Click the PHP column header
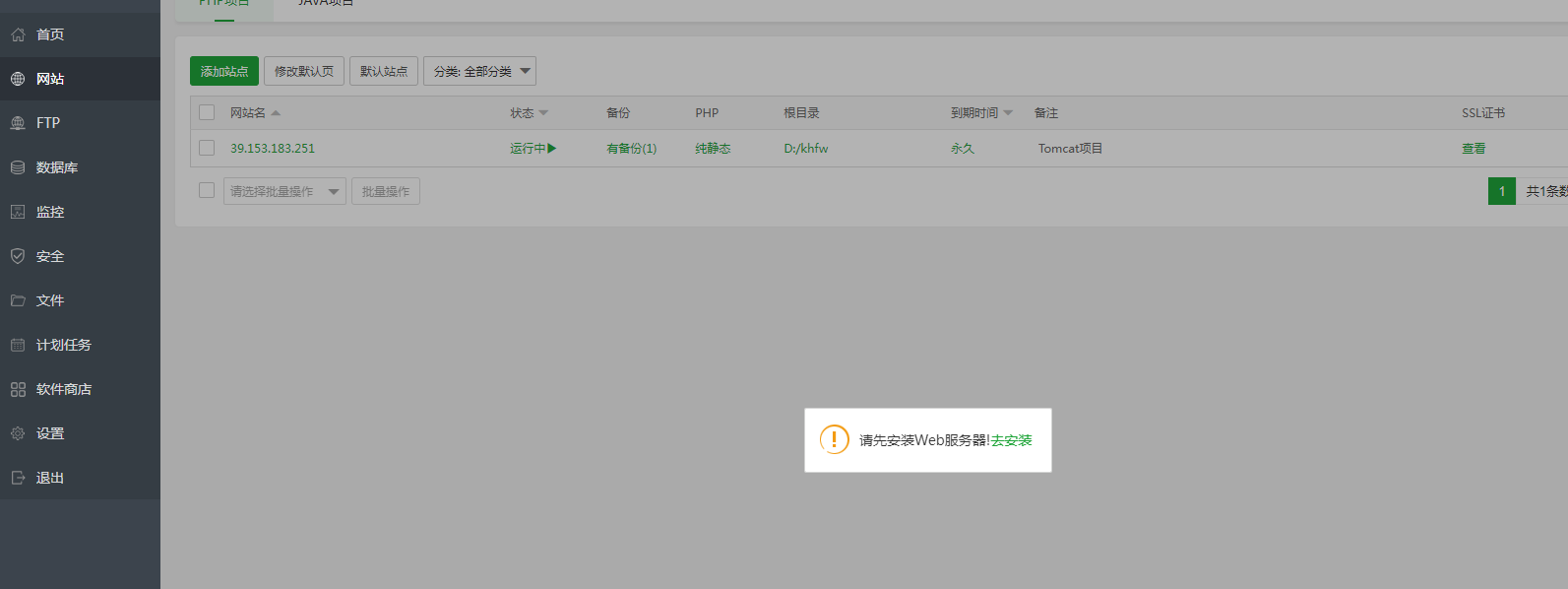This screenshot has width=1568, height=589. click(x=707, y=113)
